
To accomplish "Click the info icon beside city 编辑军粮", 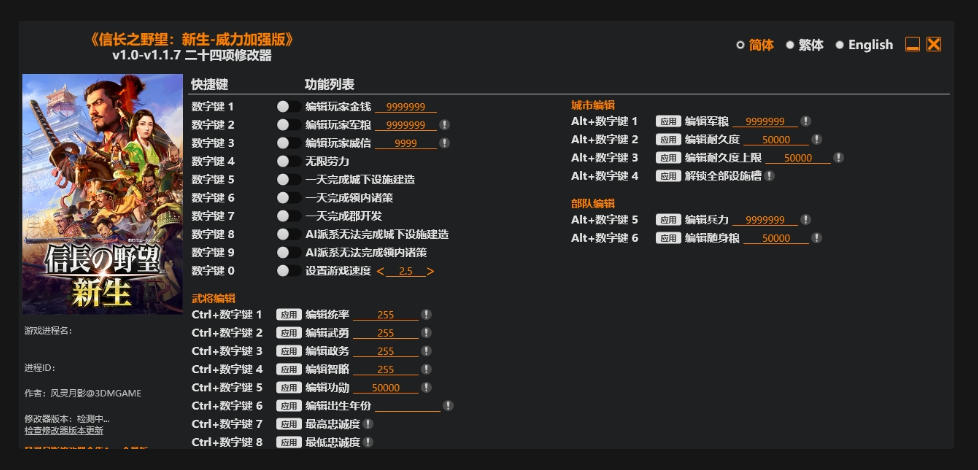I will [x=805, y=121].
